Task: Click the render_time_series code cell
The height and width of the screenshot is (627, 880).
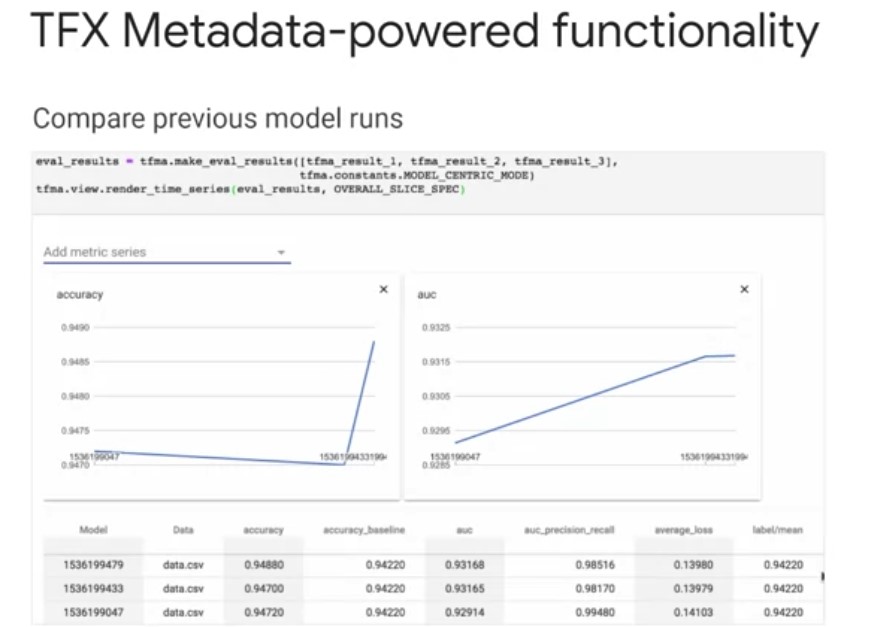Action: click(x=250, y=189)
